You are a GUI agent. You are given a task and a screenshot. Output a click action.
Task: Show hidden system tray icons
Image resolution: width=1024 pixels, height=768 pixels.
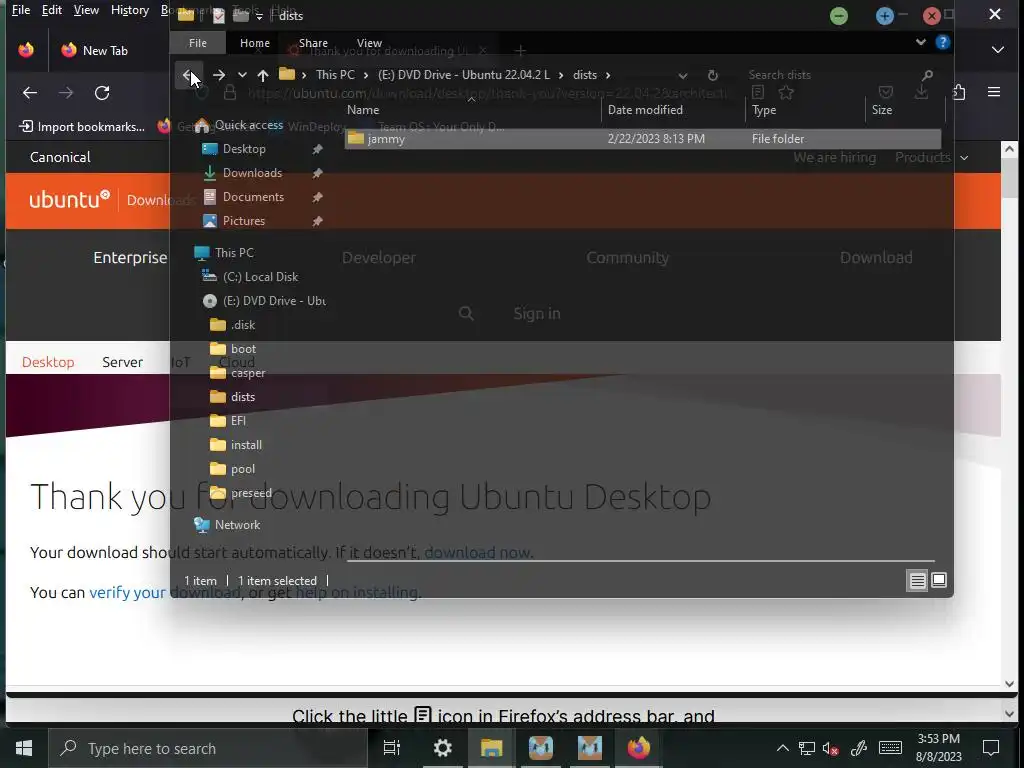tap(782, 748)
